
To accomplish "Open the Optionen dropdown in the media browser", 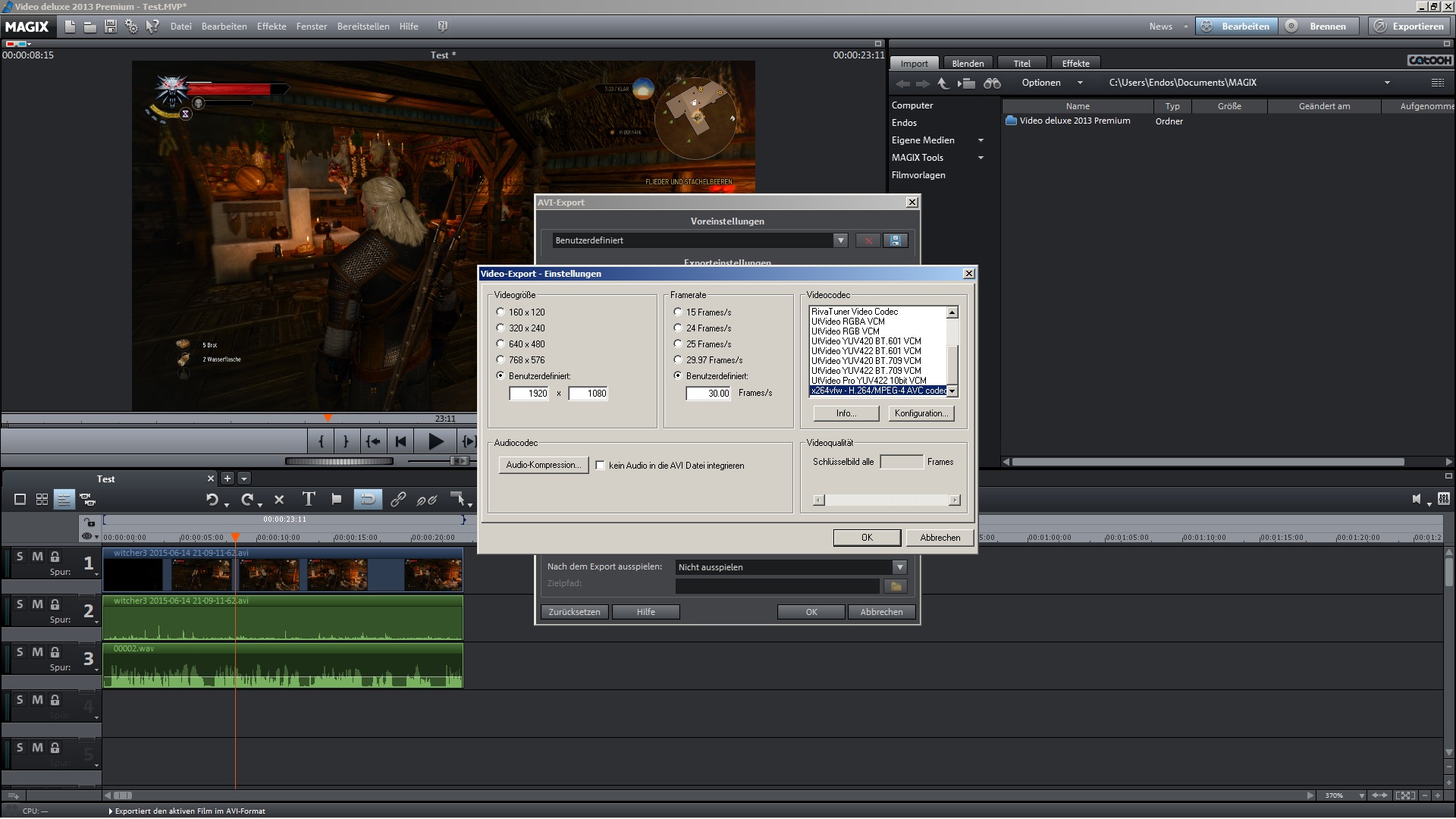I will point(1052,83).
